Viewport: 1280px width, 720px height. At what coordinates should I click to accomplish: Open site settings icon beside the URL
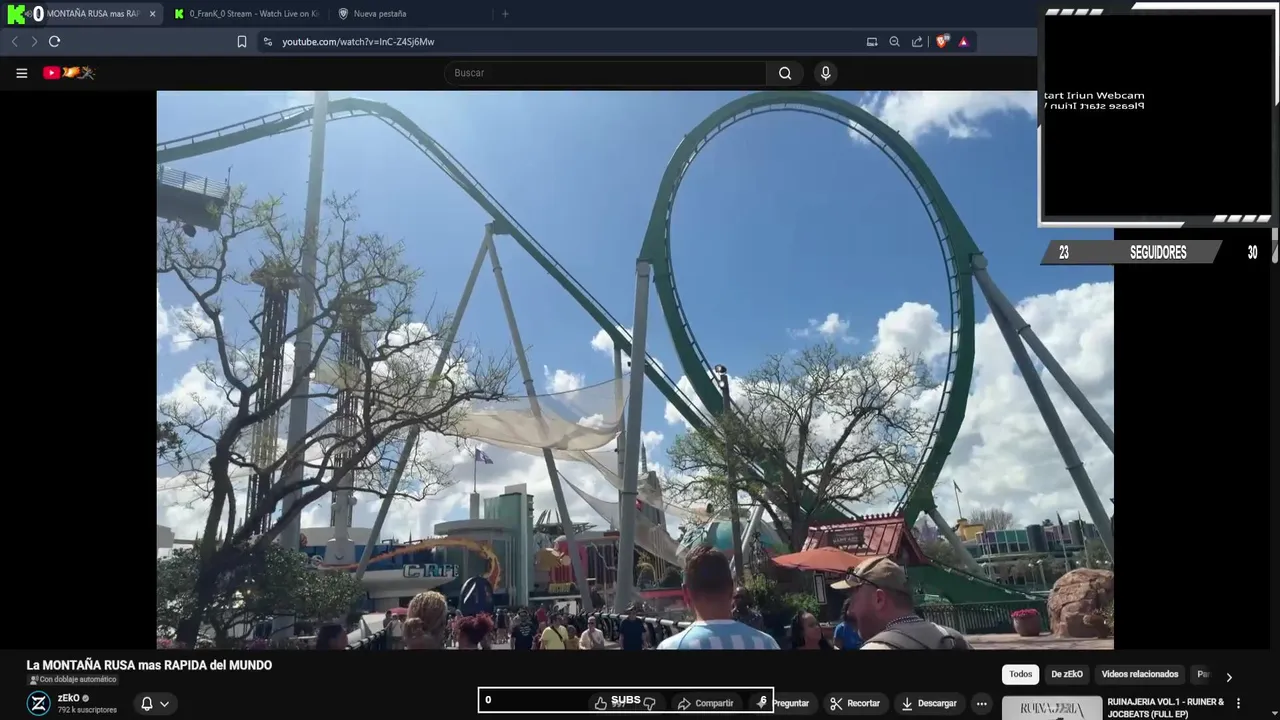267,41
